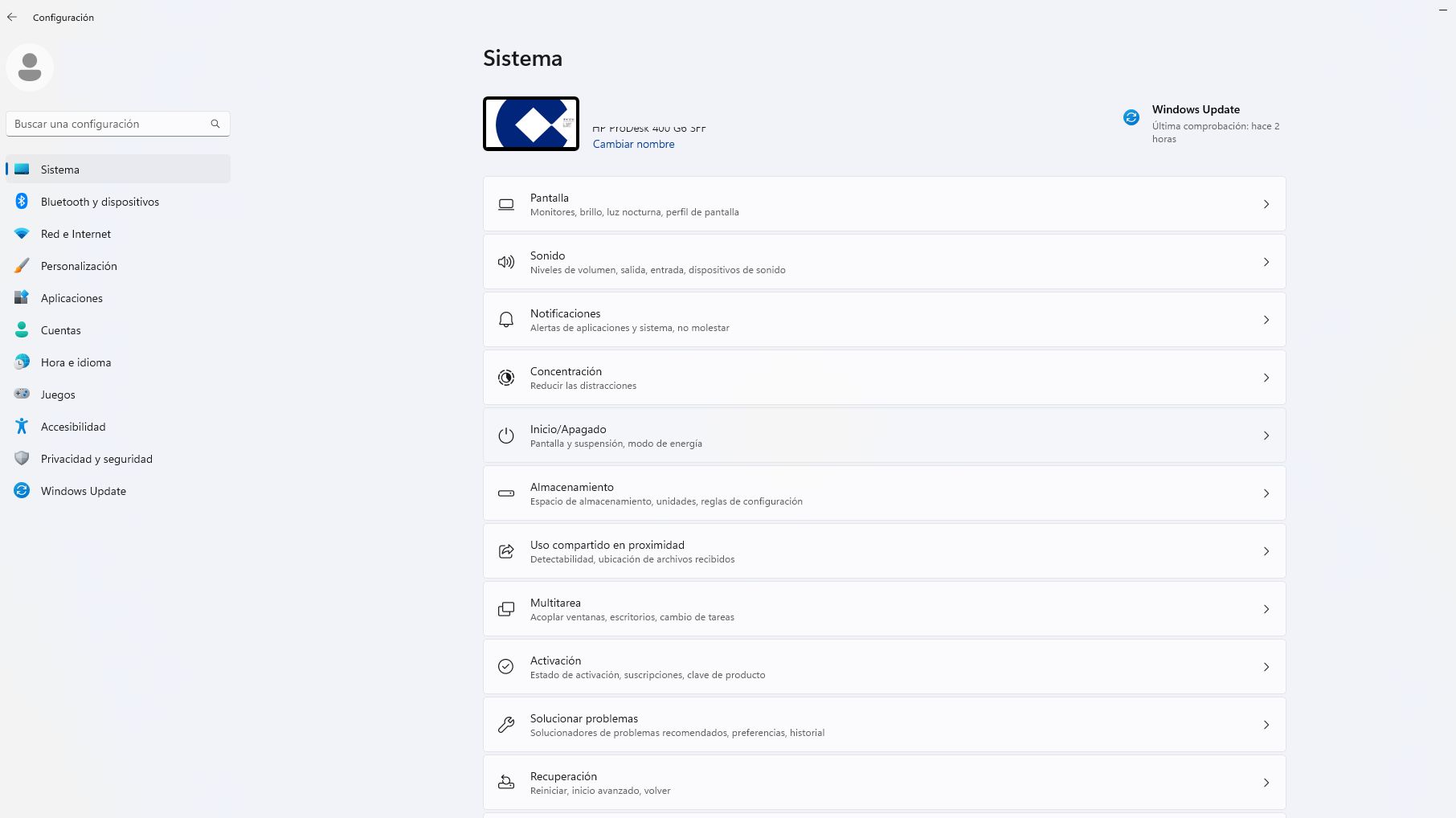Open Juegos settings
This screenshot has width=1456, height=818.
pos(57,395)
